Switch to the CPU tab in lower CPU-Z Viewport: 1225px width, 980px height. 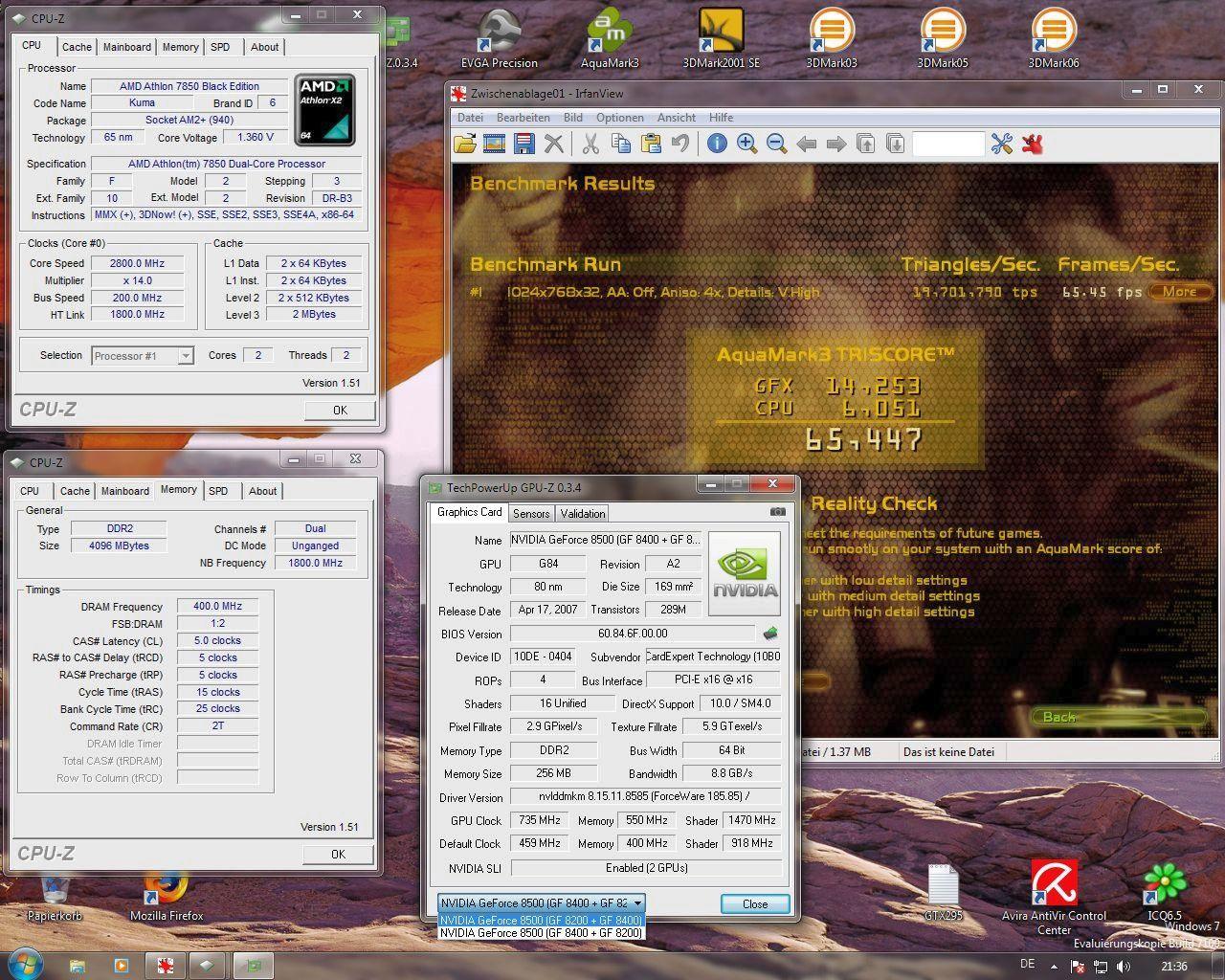[x=30, y=491]
